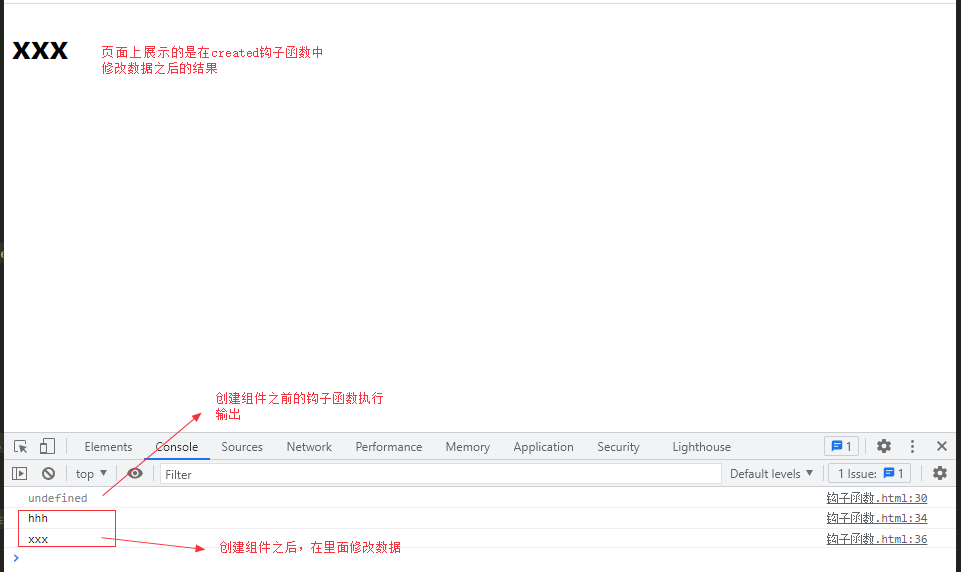Open the Network tab

(309, 447)
